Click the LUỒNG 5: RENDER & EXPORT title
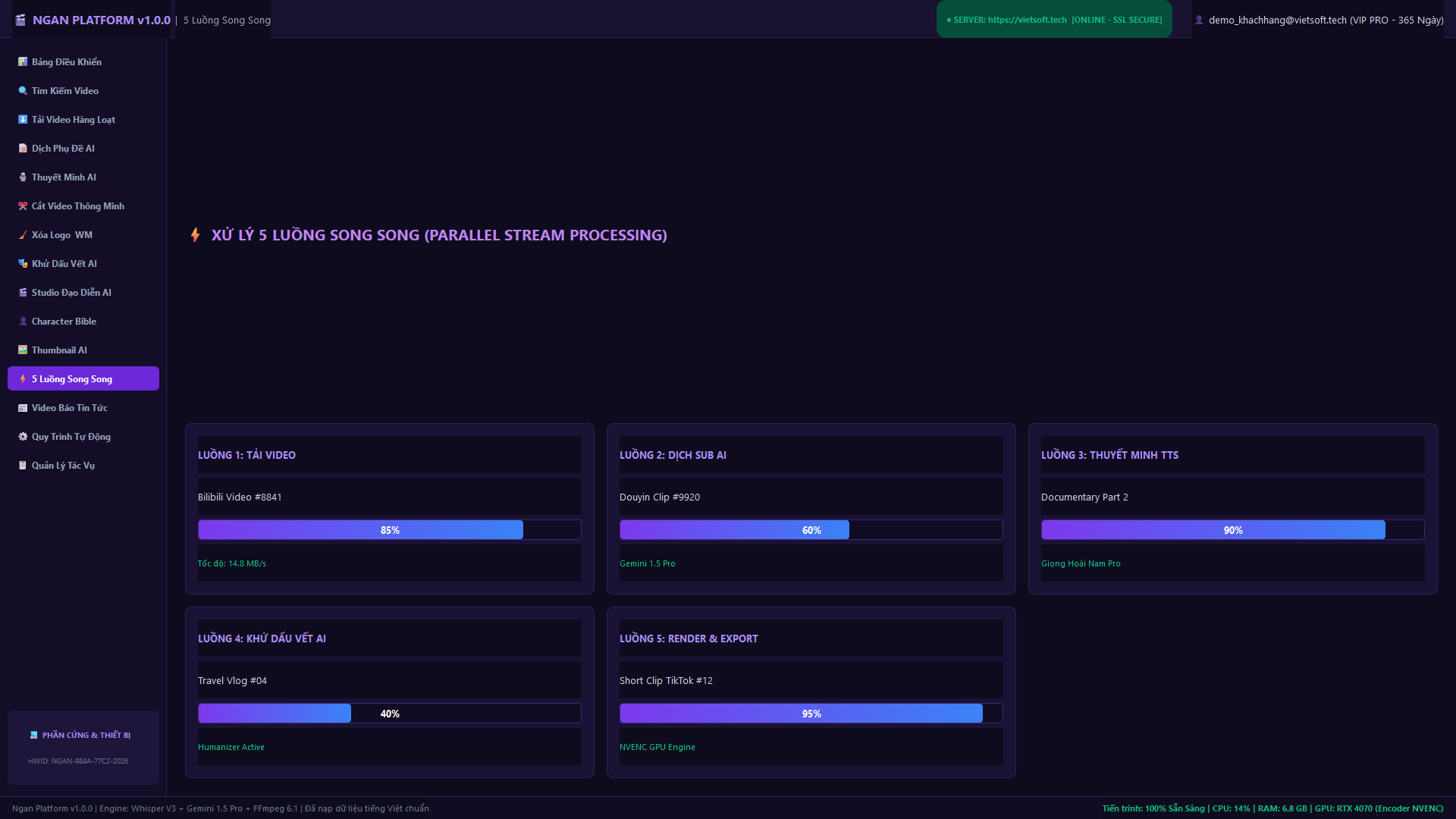The height and width of the screenshot is (819, 1456). click(x=689, y=639)
